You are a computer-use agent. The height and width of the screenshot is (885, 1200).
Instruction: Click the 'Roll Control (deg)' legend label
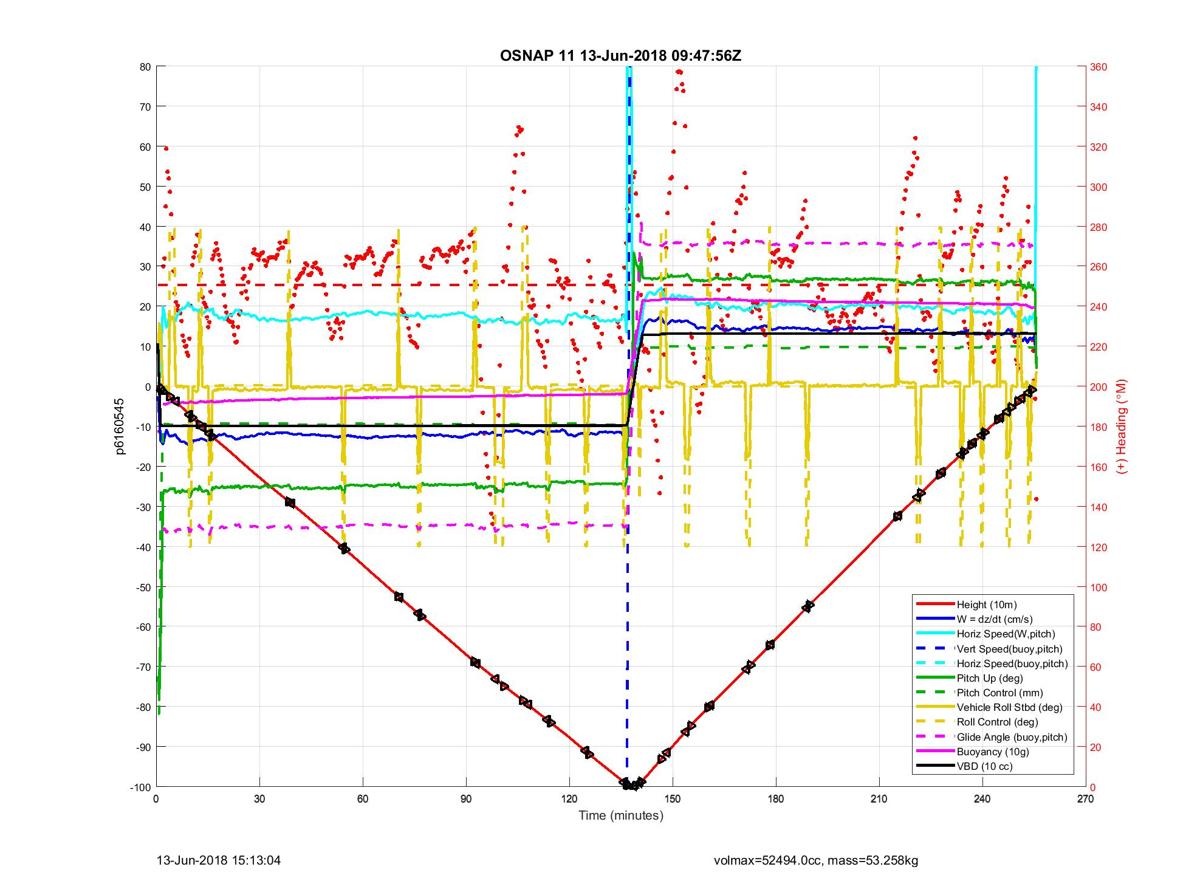[998, 722]
